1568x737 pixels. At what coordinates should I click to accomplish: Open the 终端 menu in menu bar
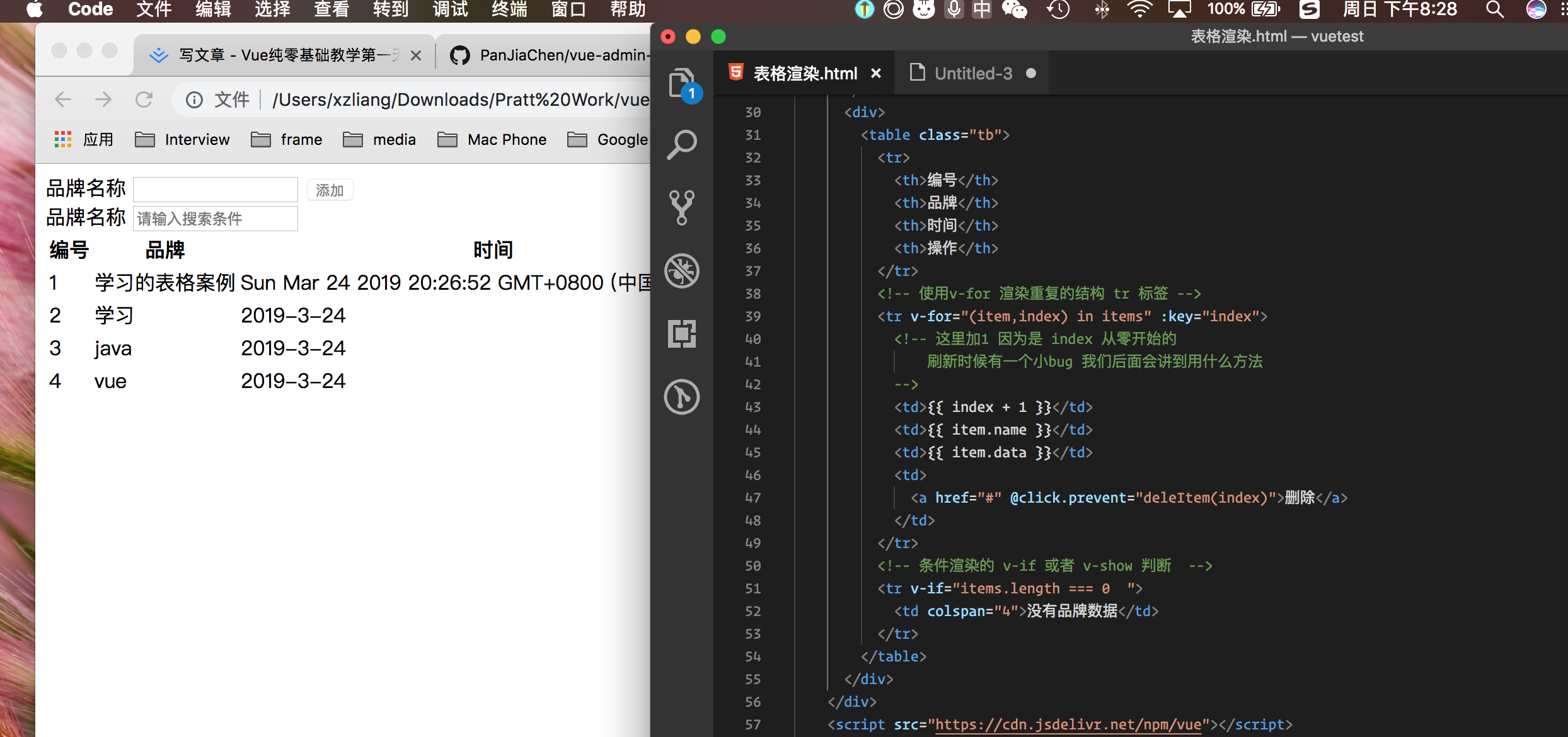tap(509, 9)
